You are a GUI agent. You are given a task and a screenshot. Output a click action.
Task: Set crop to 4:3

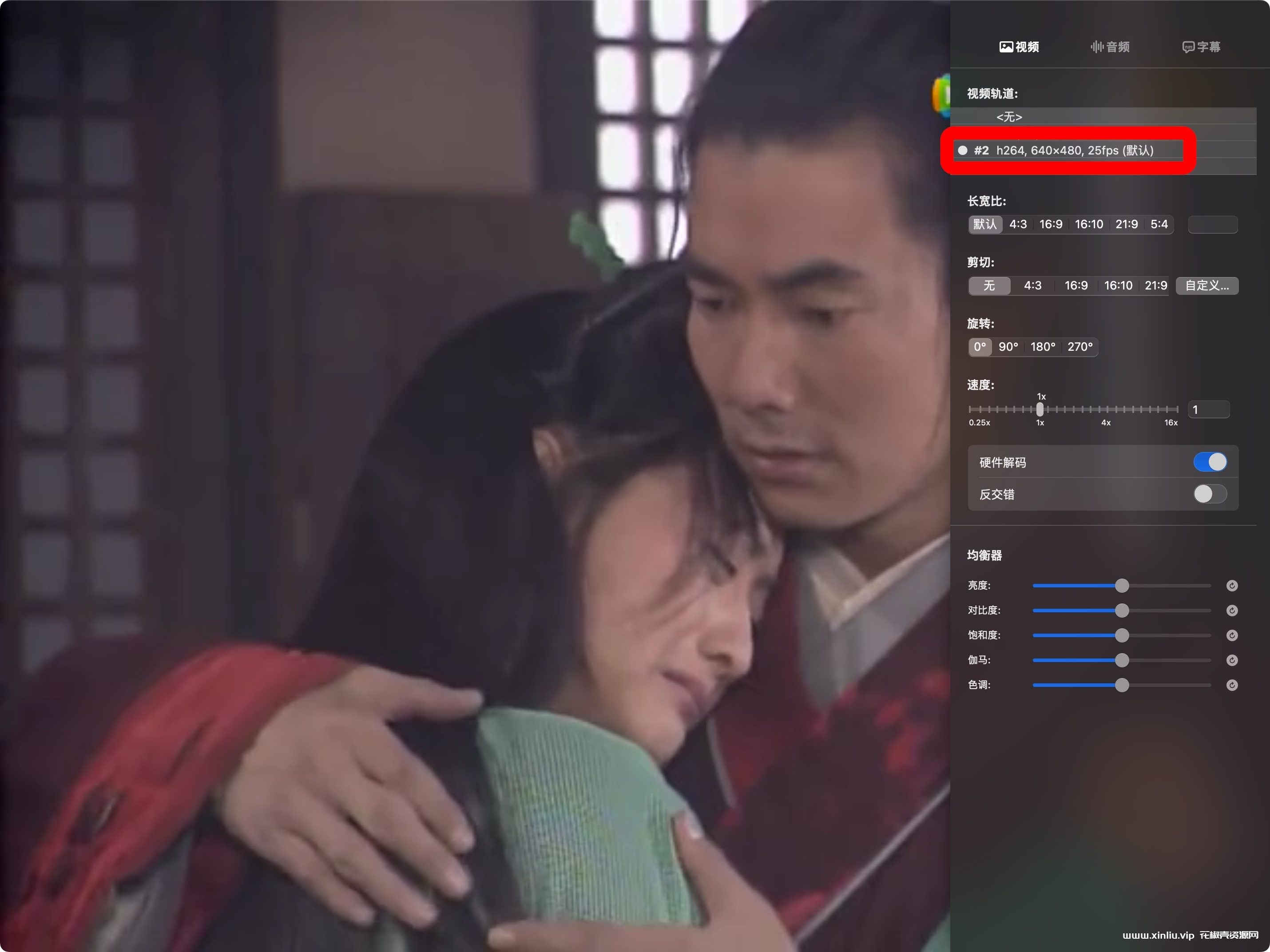[x=1032, y=286]
